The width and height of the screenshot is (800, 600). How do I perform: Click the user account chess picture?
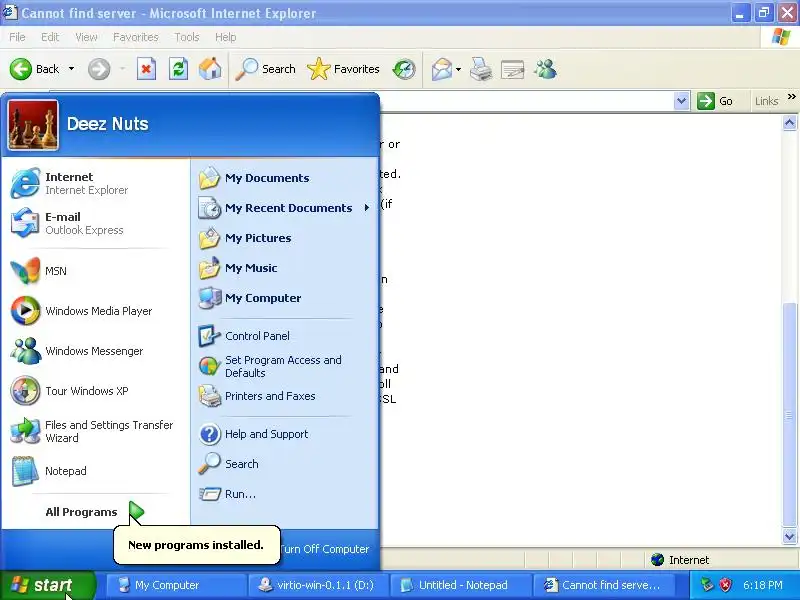(33, 125)
